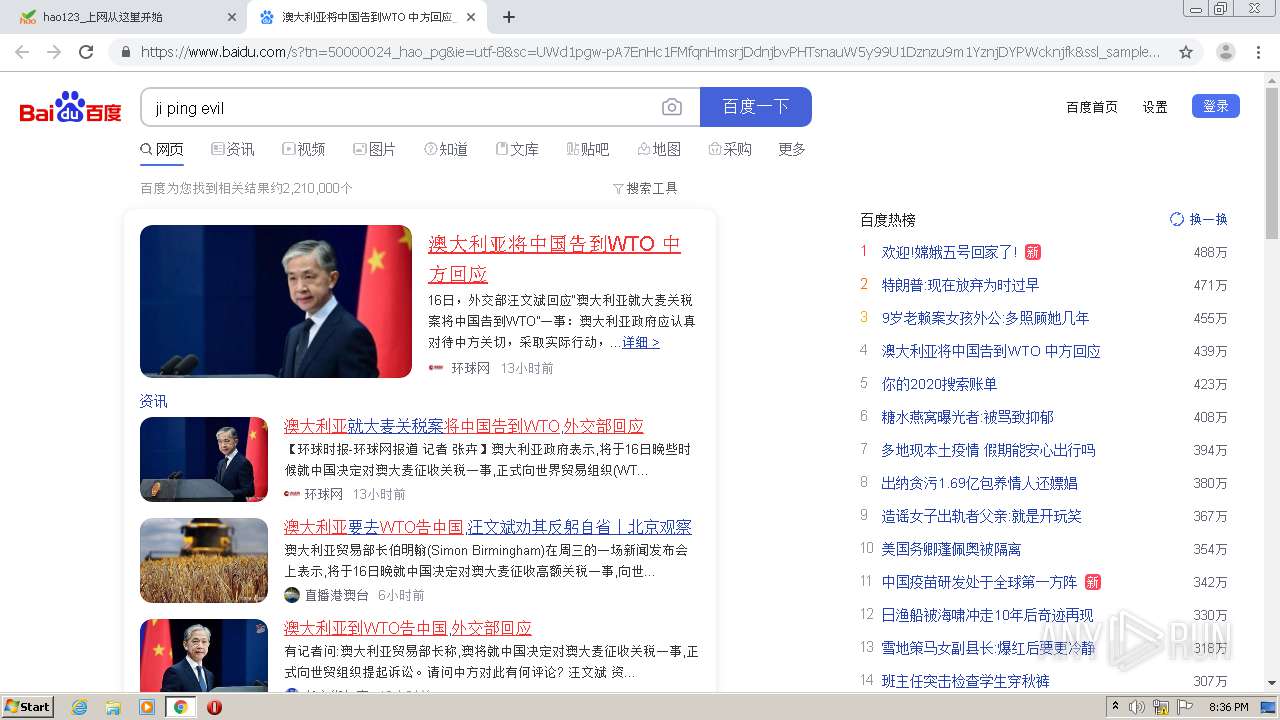Image resolution: width=1280 pixels, height=720 pixels.
Task: Switch to the 视频 tab
Action: point(304,149)
